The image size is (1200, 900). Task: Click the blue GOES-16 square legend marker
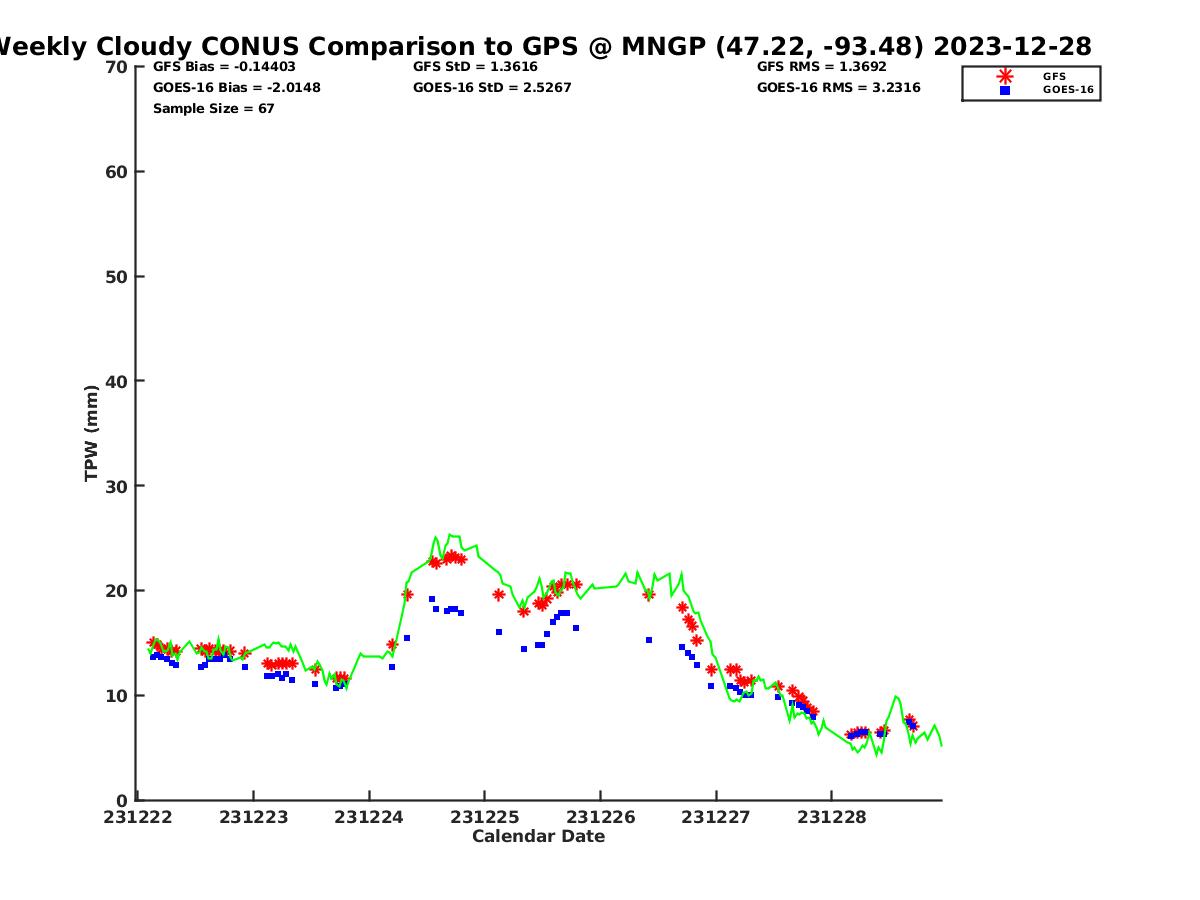point(1005,90)
